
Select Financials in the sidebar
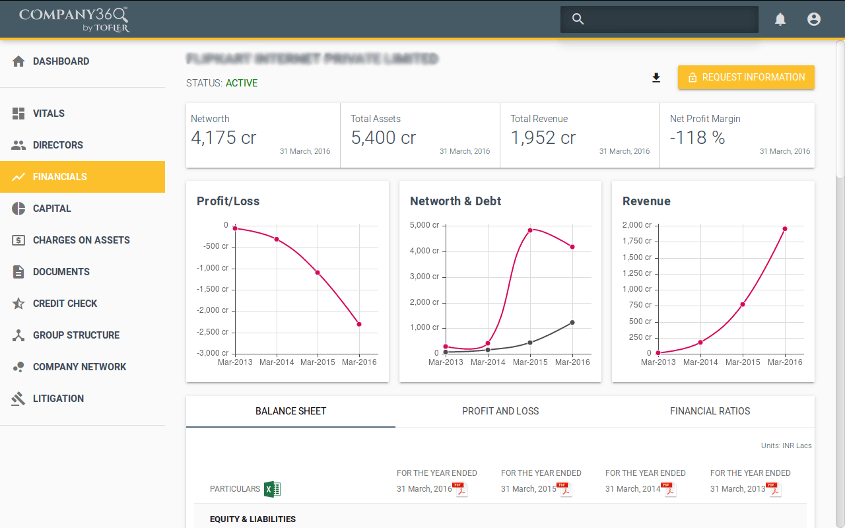[x=82, y=177]
